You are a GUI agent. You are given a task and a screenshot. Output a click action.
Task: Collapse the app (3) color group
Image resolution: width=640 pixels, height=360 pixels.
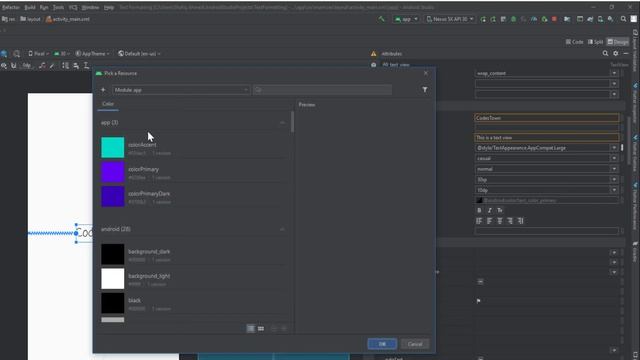click(282, 122)
